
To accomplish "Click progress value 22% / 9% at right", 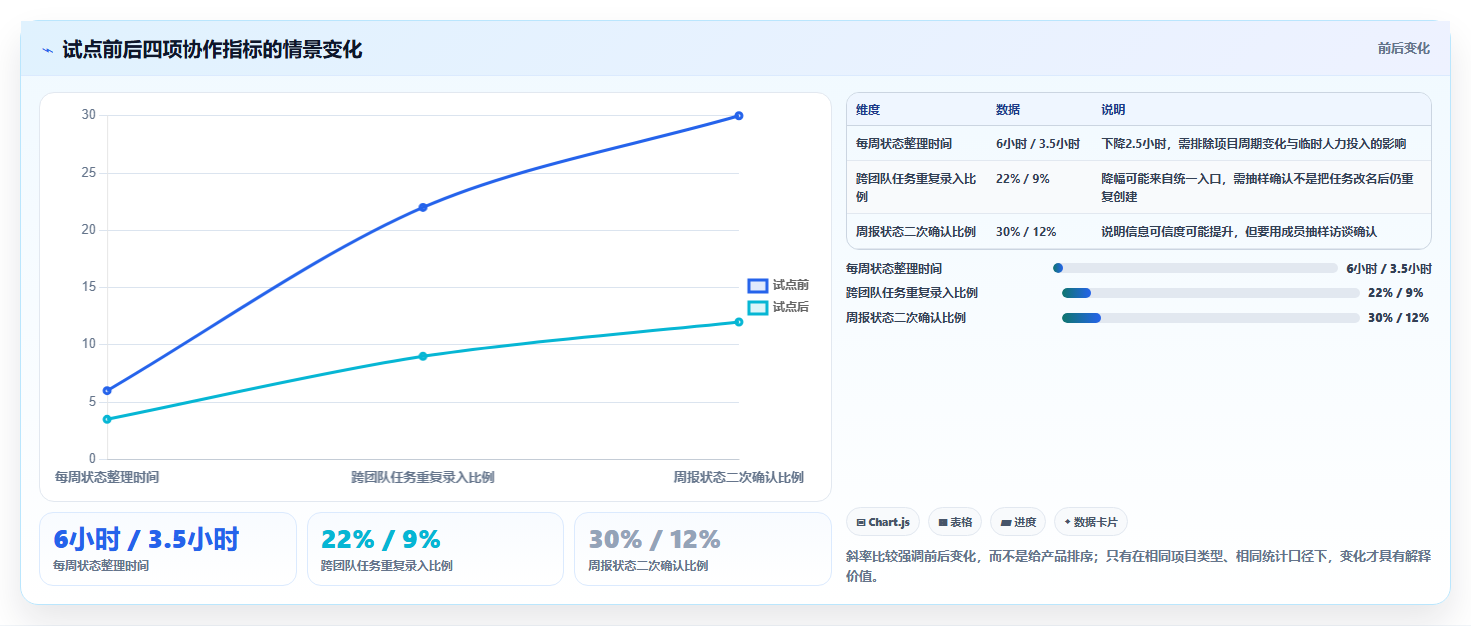I will (x=1395, y=293).
